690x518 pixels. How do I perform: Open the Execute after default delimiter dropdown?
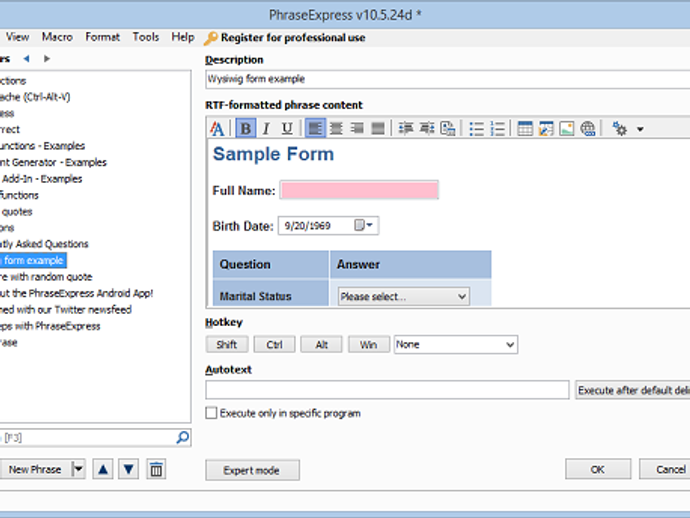[x=633, y=390]
